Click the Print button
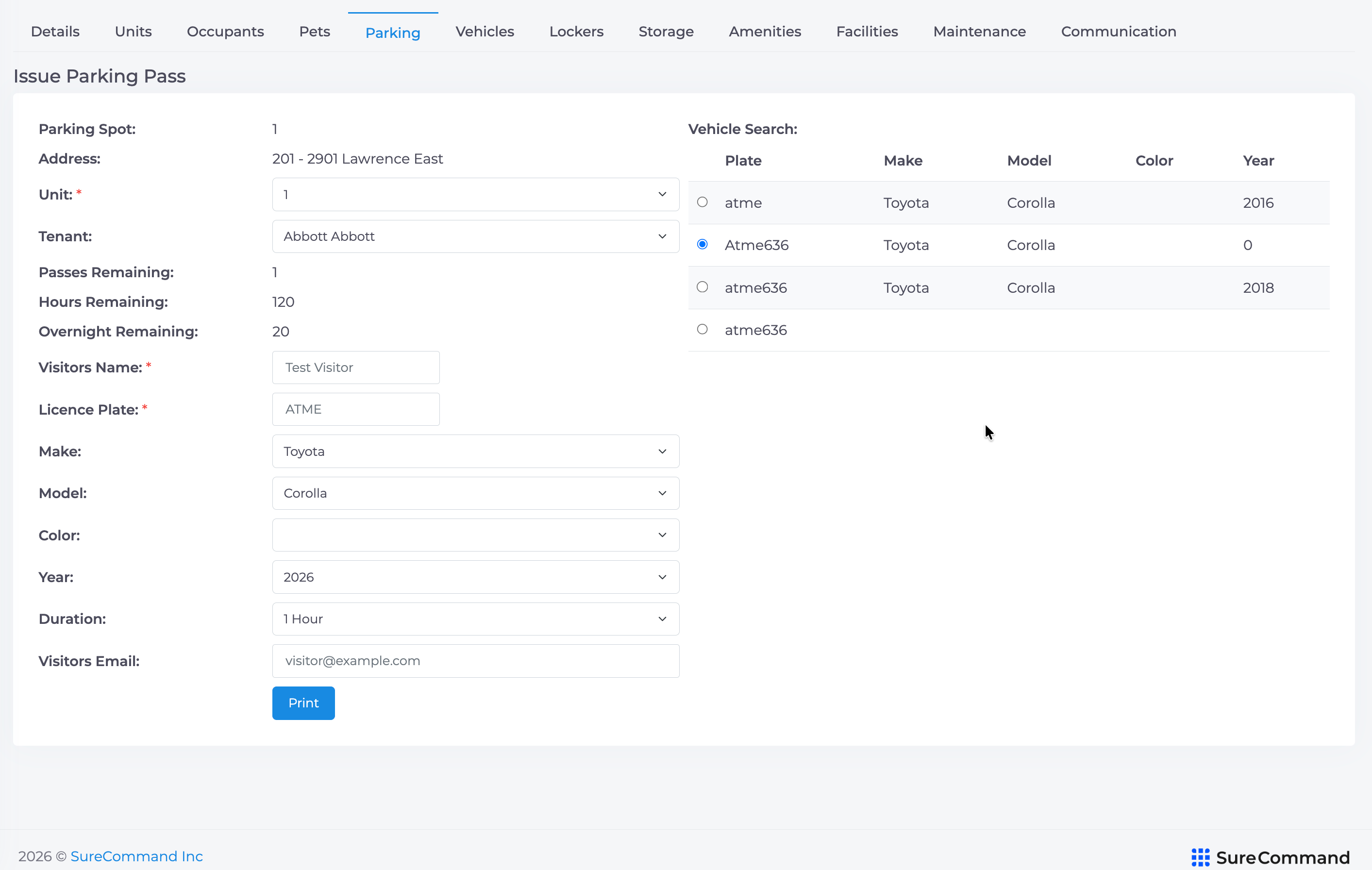1372x870 pixels. (x=303, y=703)
